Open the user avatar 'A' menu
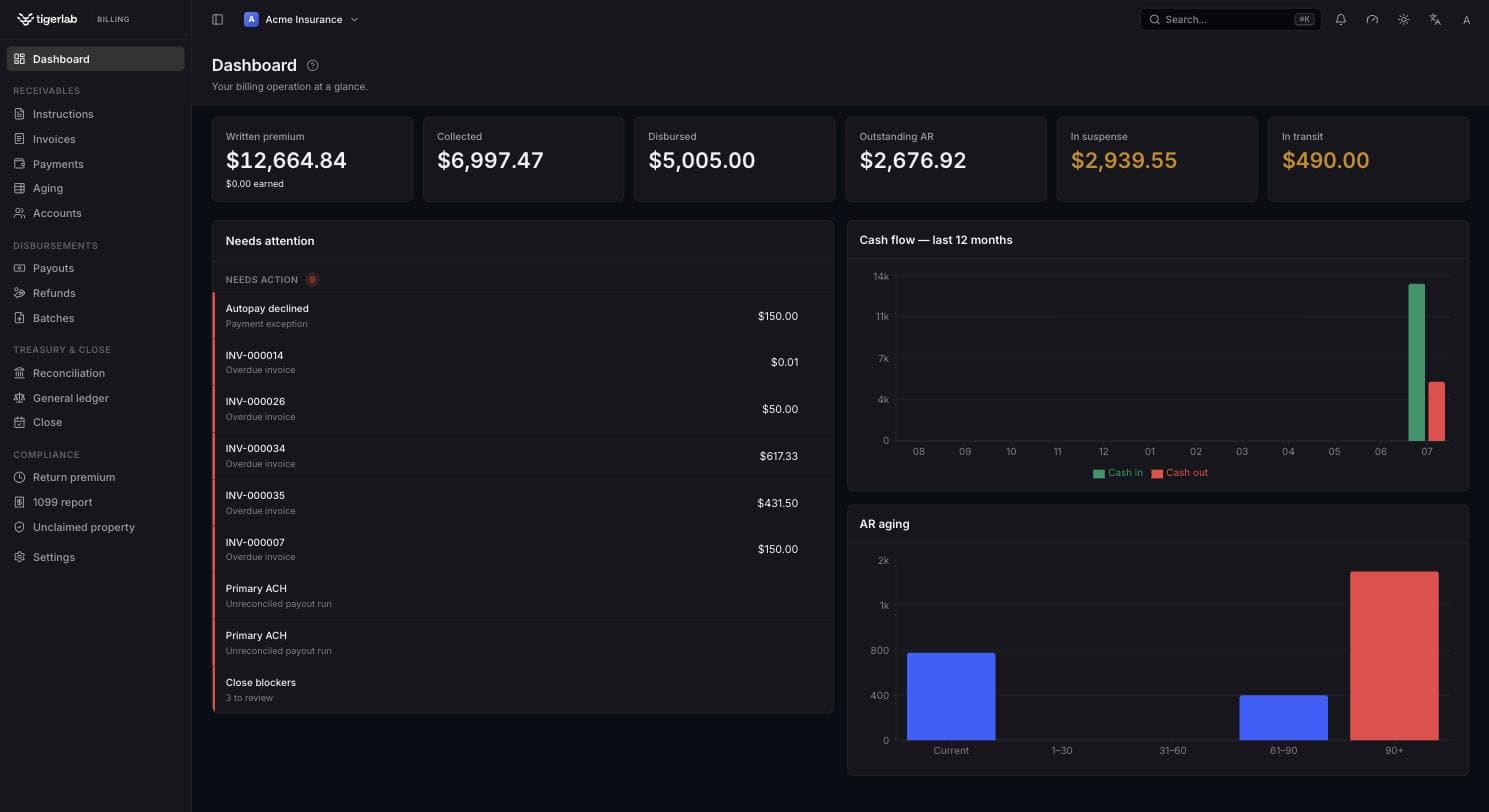 pos(1466,19)
